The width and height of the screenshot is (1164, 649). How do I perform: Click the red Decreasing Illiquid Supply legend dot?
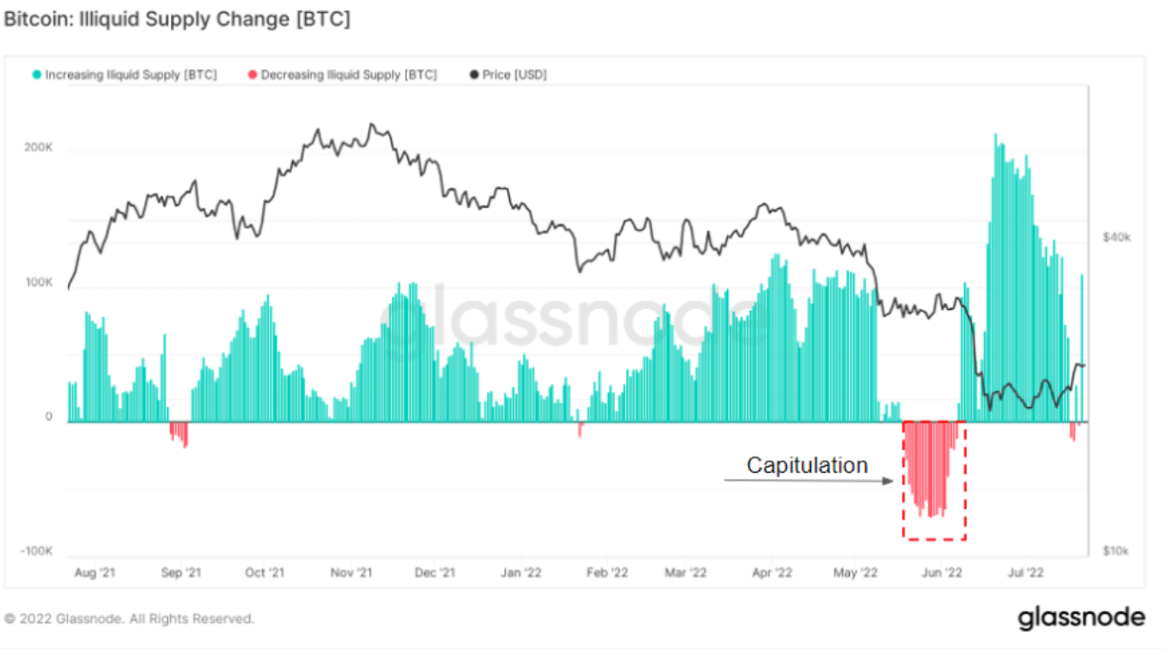click(x=252, y=75)
